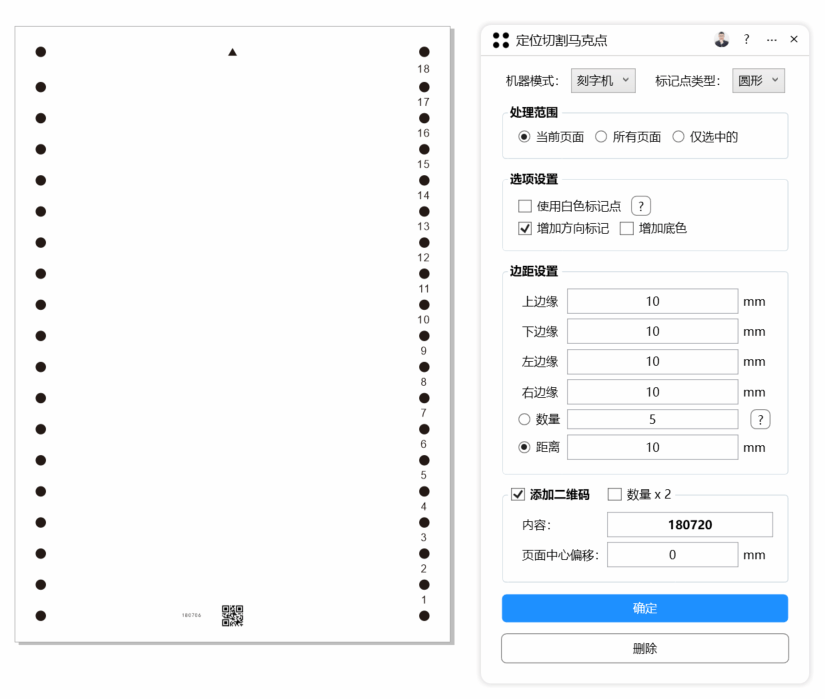The image size is (825, 699).
Task: Click the 删除 button
Action: point(644,648)
